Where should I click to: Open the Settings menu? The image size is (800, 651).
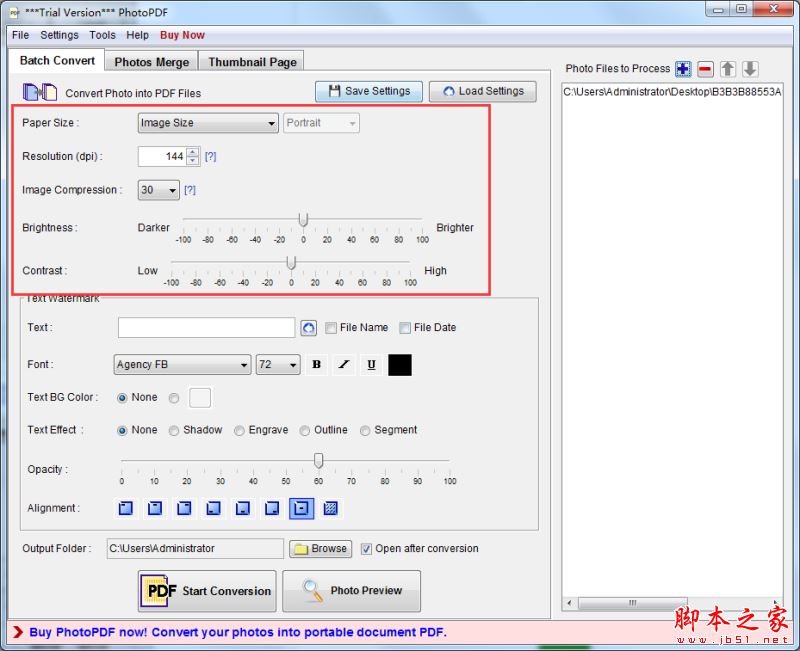tap(60, 35)
